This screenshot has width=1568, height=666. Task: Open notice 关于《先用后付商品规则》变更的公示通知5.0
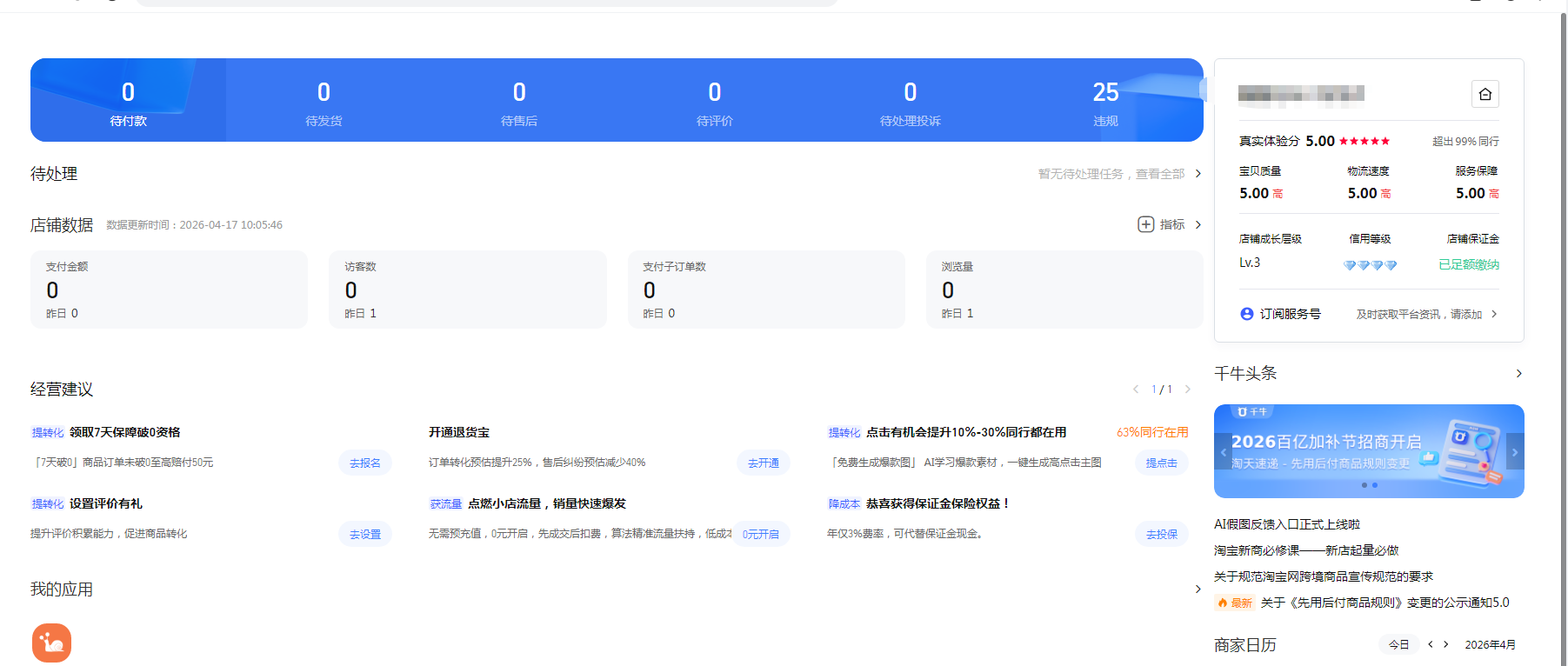1385,603
